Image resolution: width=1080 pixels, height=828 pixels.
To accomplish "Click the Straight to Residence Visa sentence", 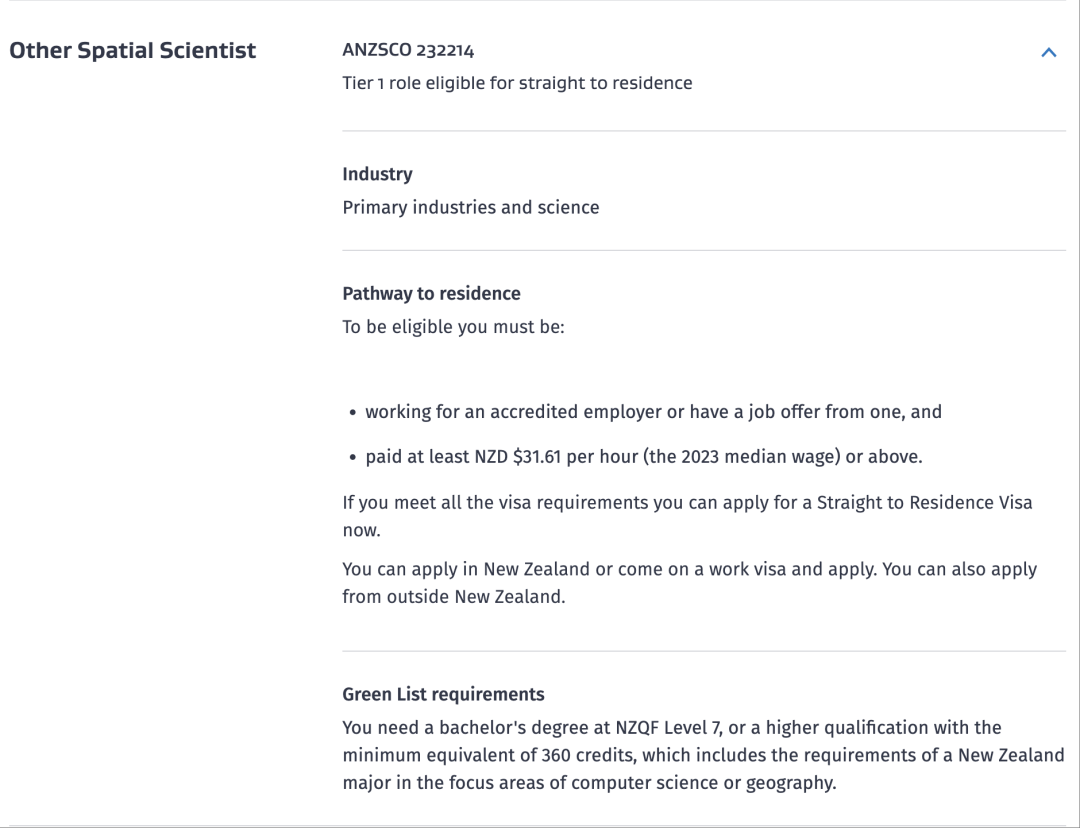I will click(x=687, y=503).
